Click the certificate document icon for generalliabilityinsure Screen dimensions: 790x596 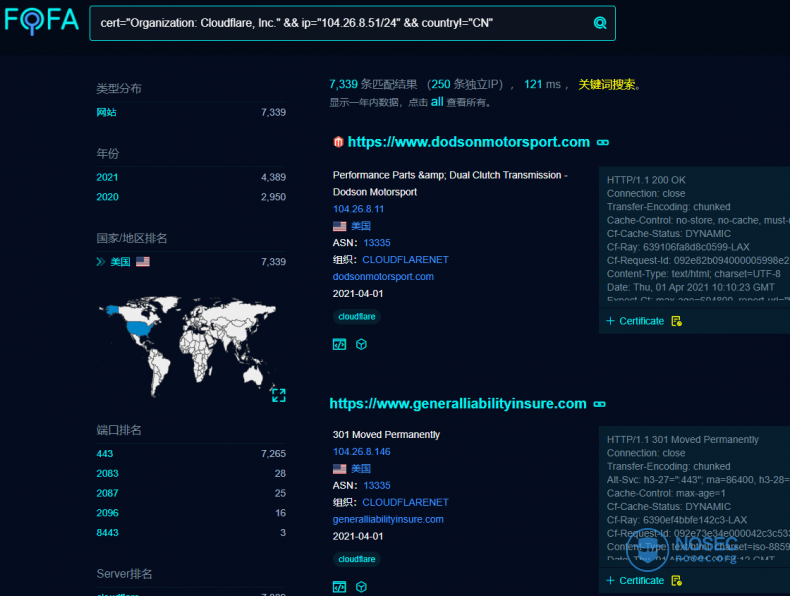pos(677,580)
